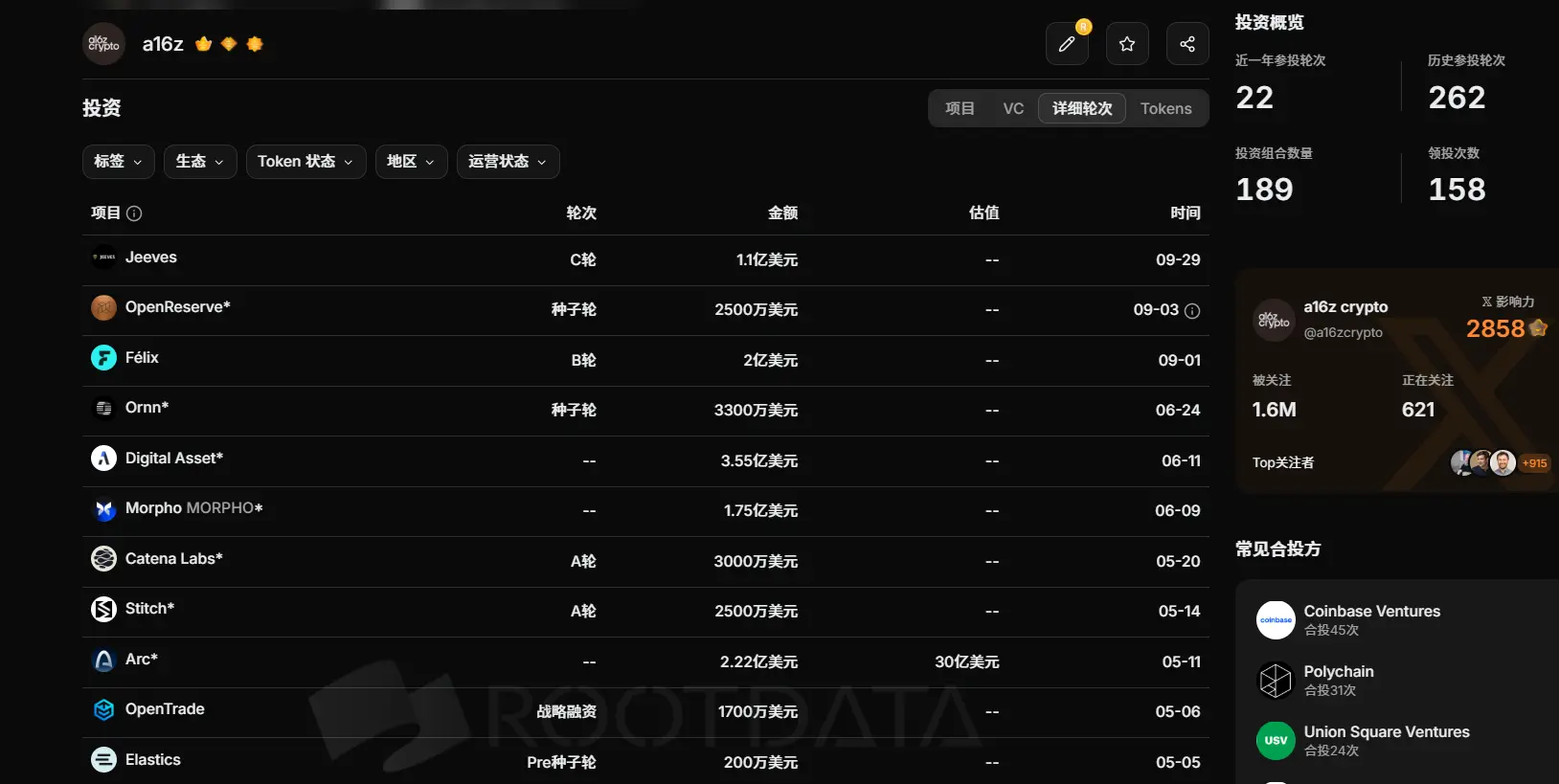
Task: Click the Catena Labs logo
Action: click(103, 559)
